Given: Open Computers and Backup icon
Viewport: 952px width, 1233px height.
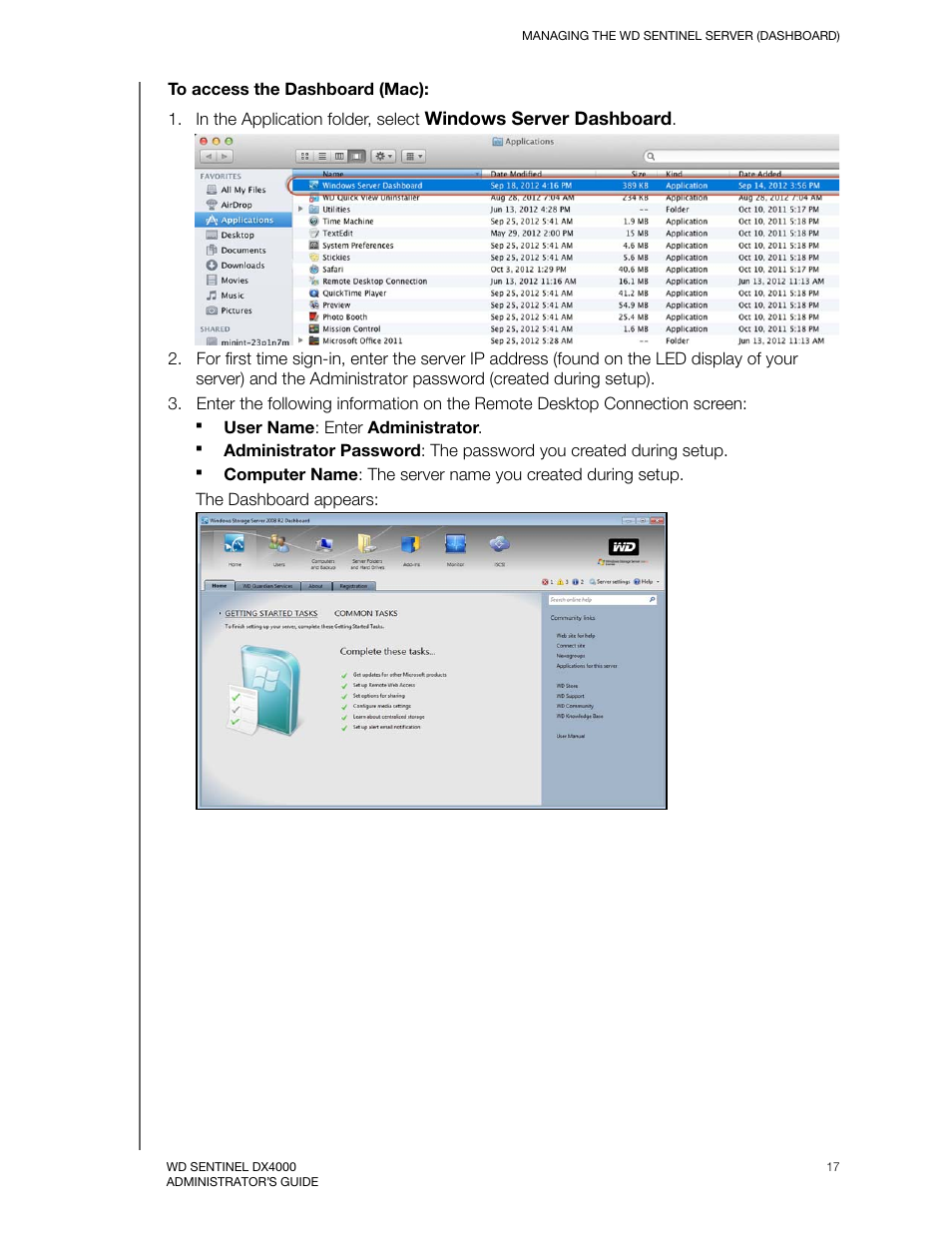Looking at the screenshot, I should pyautogui.click(x=323, y=548).
